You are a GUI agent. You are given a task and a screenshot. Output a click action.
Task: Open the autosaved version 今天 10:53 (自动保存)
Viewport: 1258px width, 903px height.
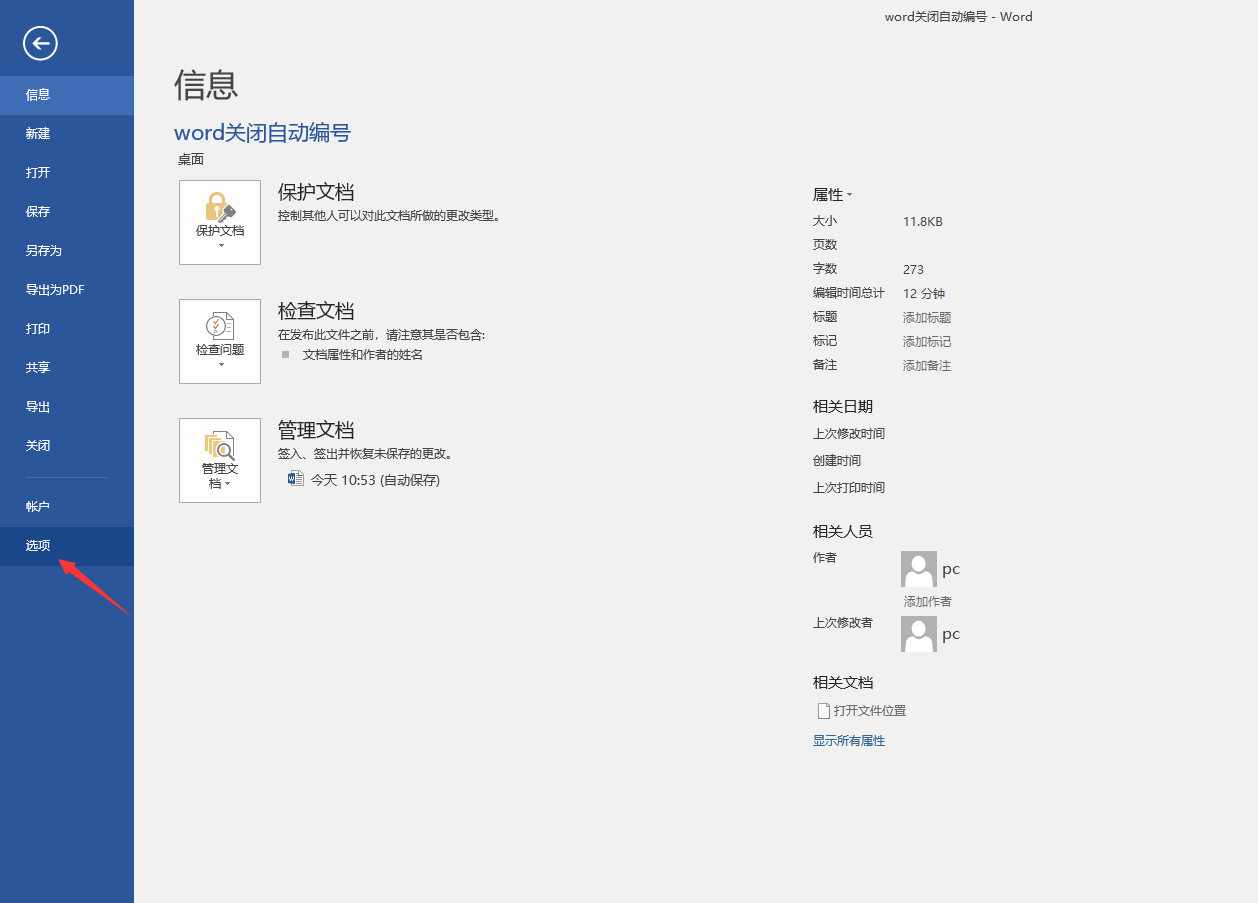click(x=364, y=480)
